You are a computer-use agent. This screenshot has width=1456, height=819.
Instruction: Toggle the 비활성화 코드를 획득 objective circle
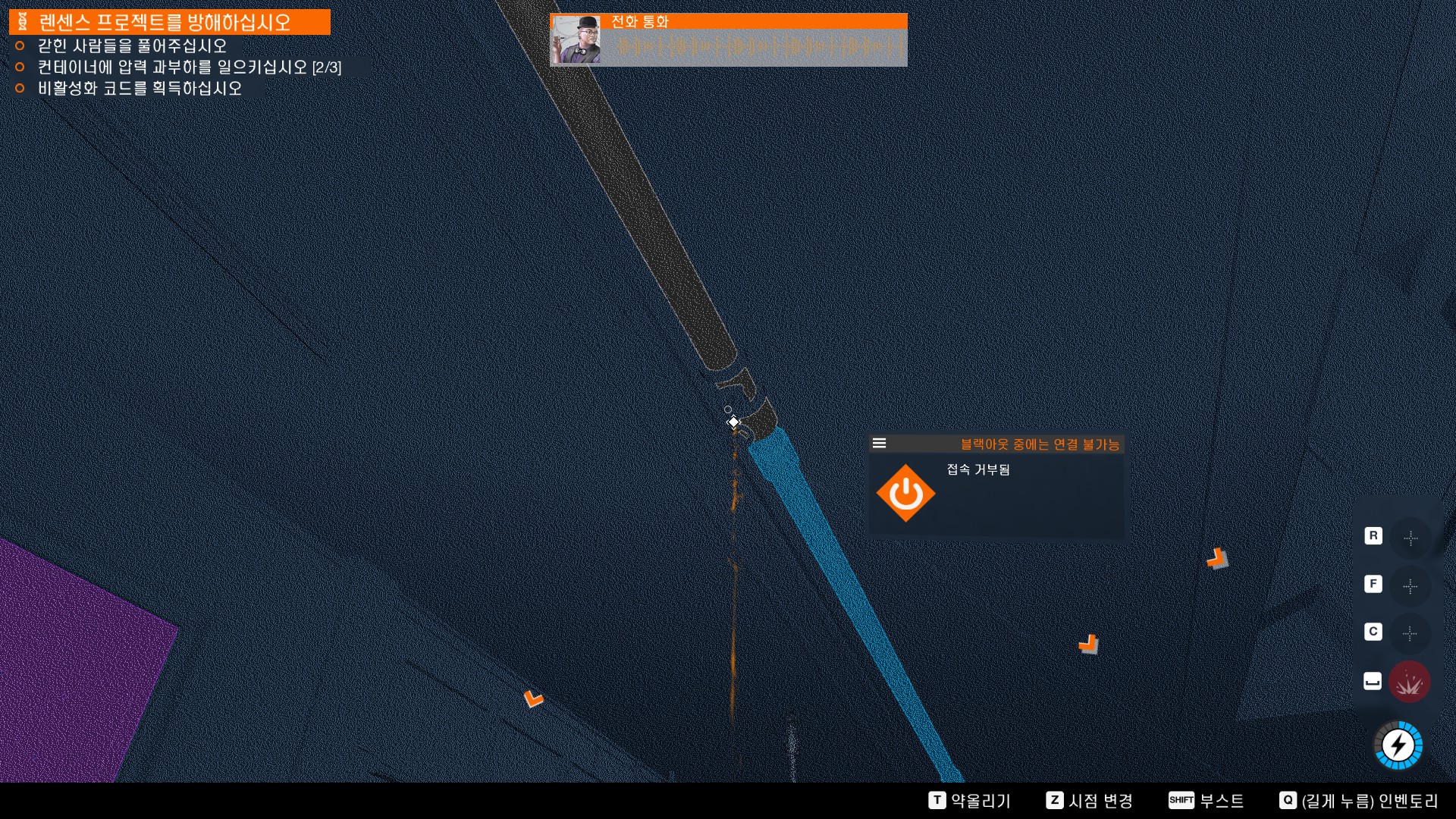coord(20,88)
